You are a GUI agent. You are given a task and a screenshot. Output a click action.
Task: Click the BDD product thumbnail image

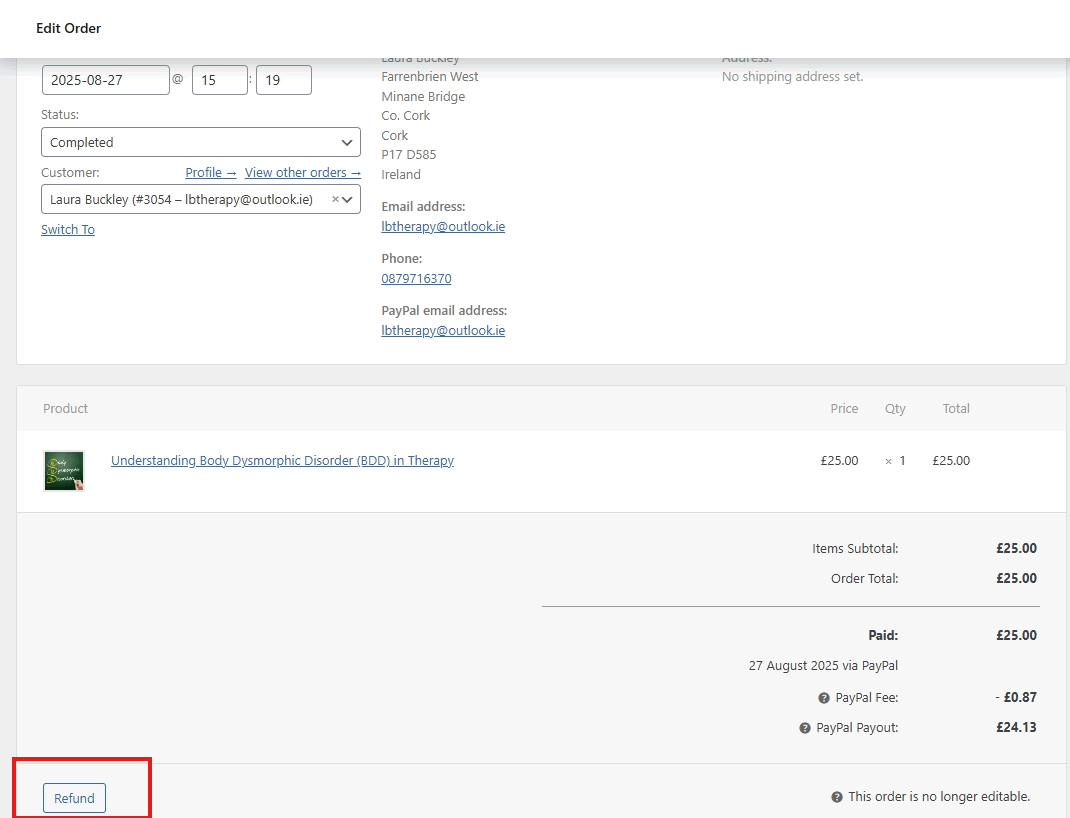pyautogui.click(x=64, y=471)
